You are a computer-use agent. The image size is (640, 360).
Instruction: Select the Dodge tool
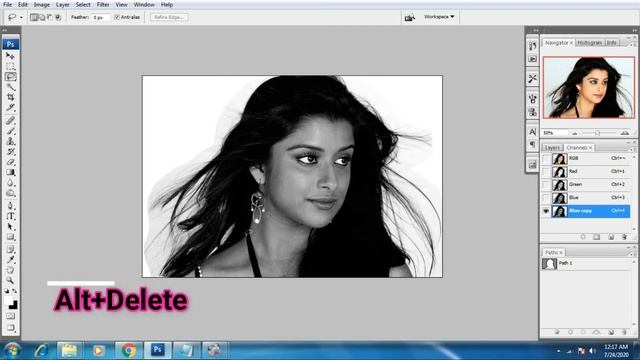10,193
